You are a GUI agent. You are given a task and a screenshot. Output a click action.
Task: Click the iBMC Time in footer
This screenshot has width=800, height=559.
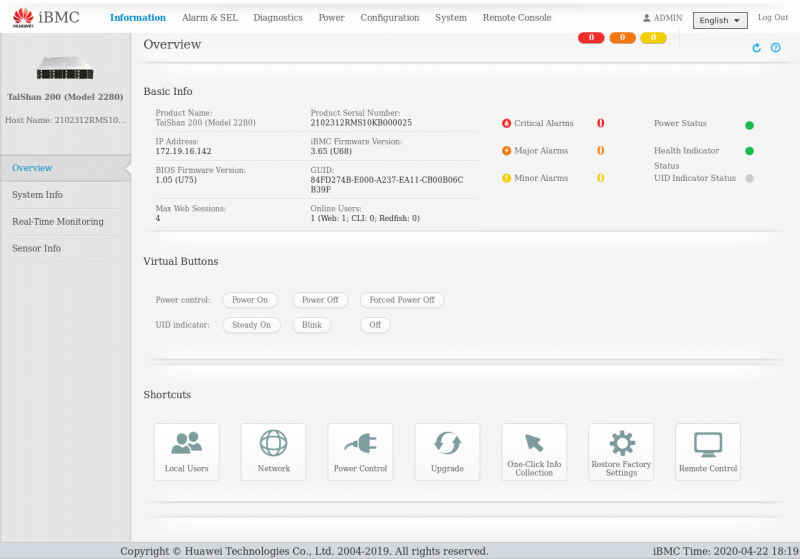pos(726,551)
